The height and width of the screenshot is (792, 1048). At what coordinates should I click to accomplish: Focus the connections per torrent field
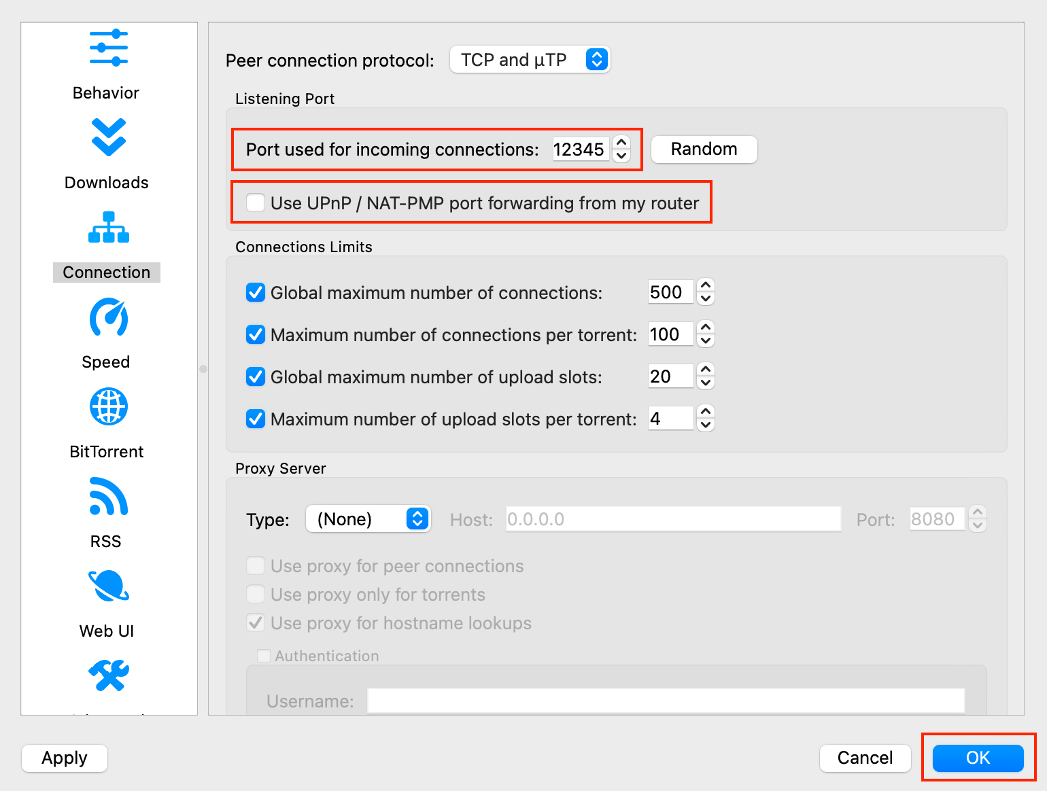point(670,334)
